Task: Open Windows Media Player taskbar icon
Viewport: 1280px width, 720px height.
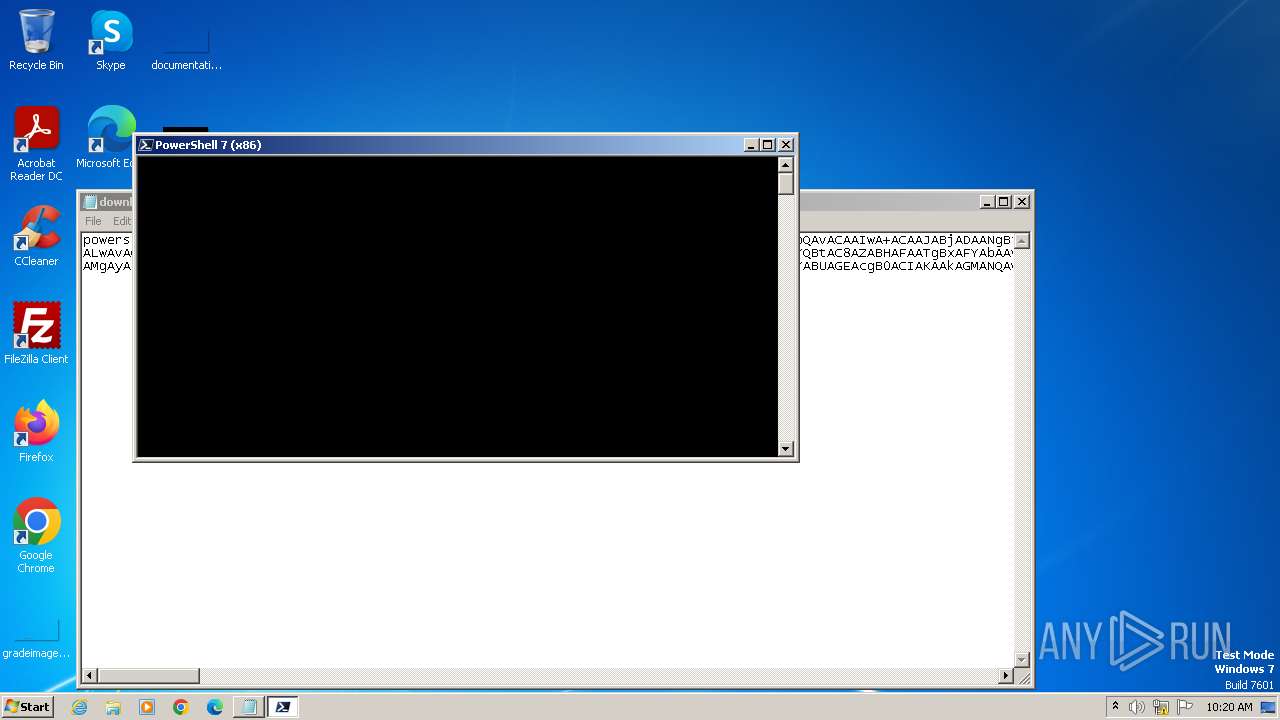Action: click(147, 707)
